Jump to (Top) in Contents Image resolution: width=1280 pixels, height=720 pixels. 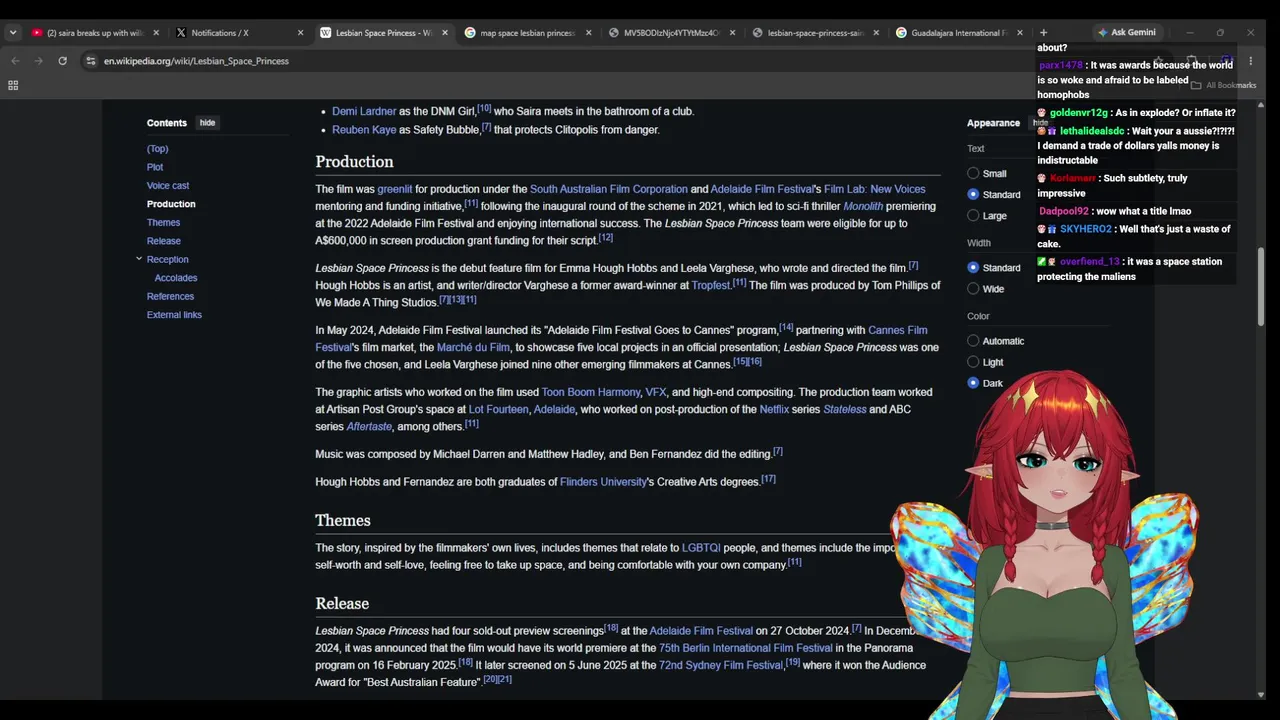click(x=157, y=149)
